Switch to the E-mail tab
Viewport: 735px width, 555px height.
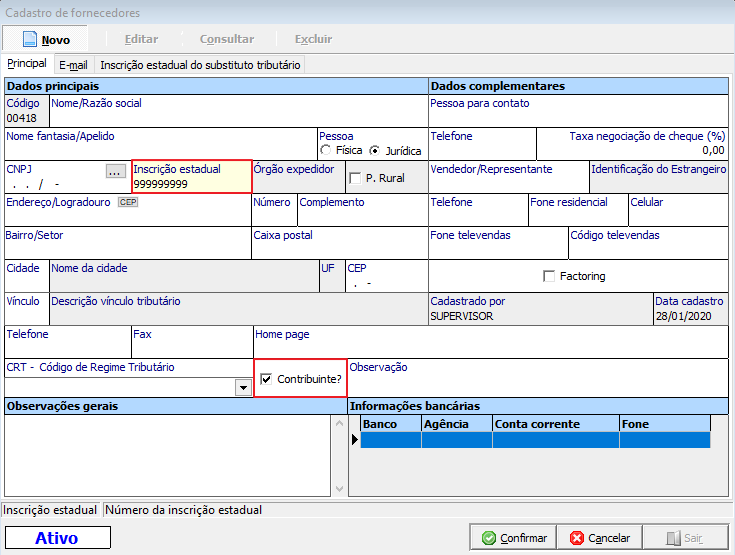[73, 65]
